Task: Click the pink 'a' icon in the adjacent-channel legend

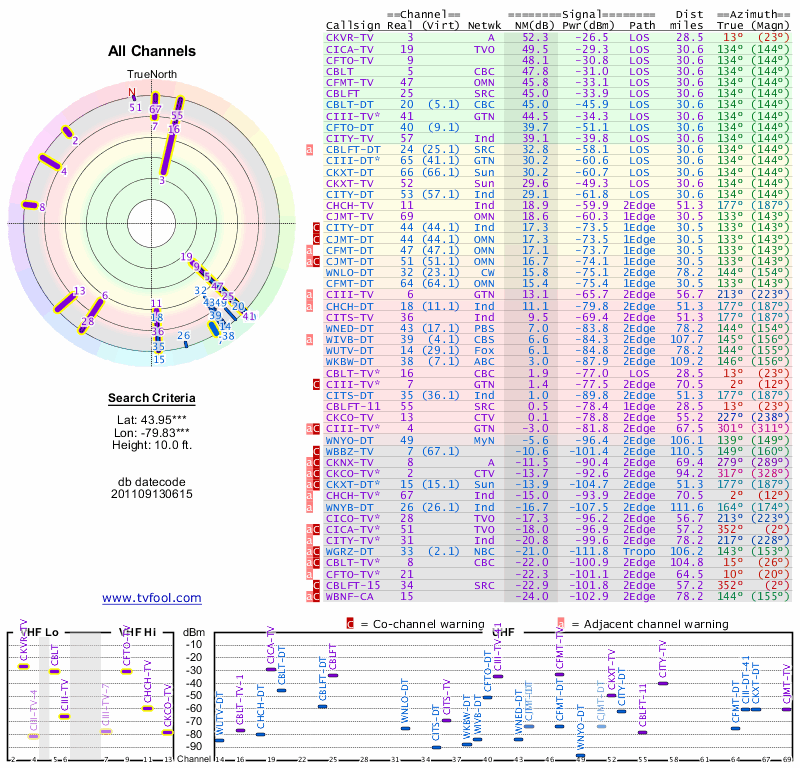Action: click(x=561, y=624)
